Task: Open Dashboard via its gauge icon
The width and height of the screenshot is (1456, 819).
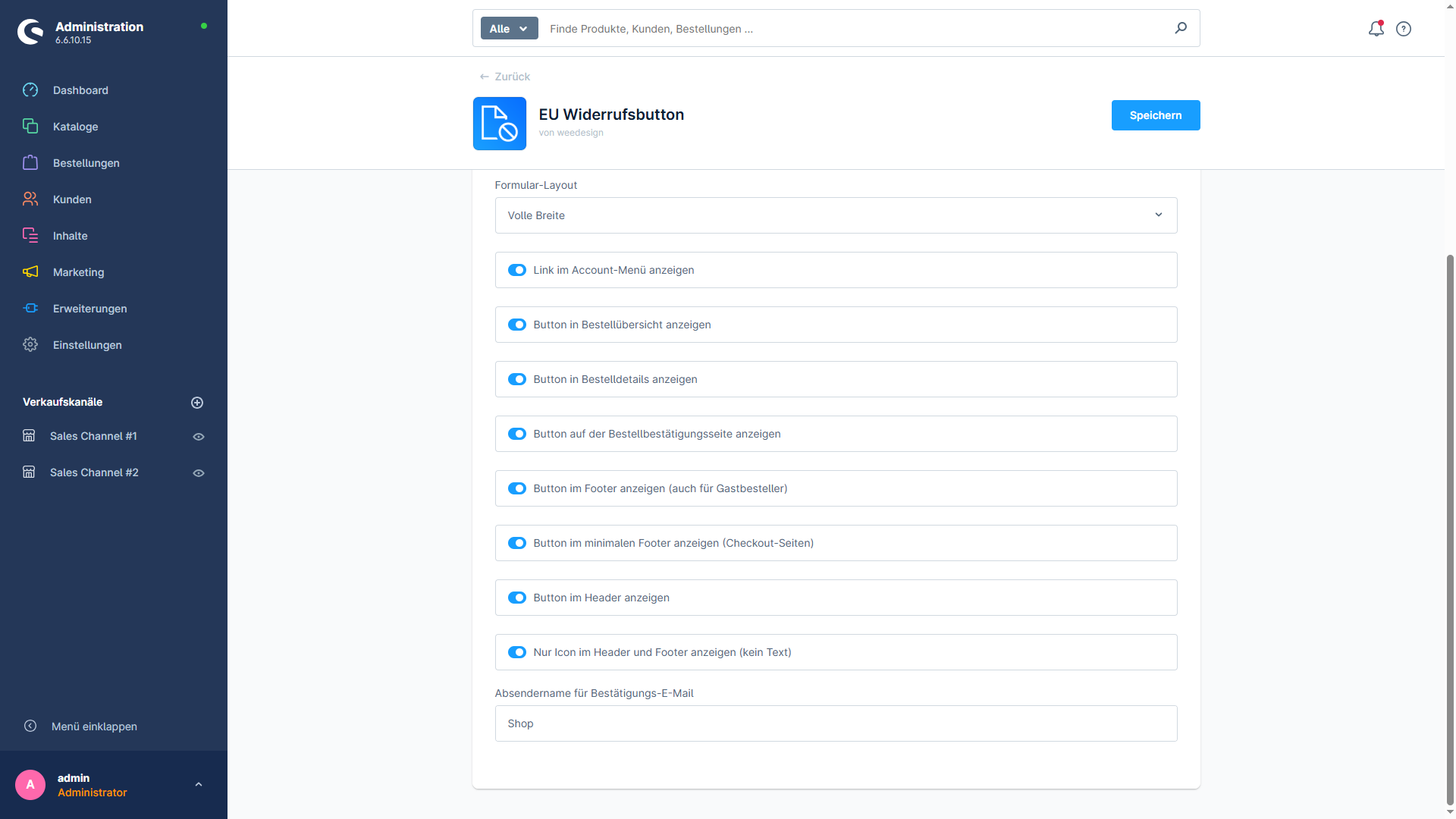Action: point(30,90)
